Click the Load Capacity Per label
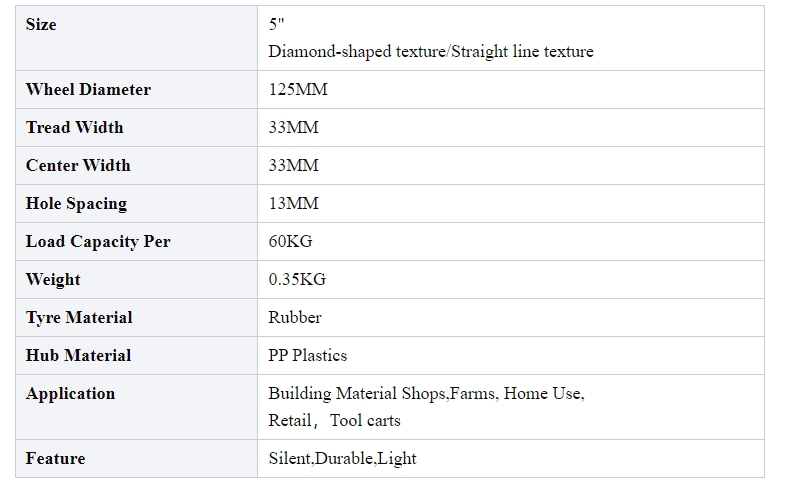Image resolution: width=787 pixels, height=488 pixels. click(98, 241)
